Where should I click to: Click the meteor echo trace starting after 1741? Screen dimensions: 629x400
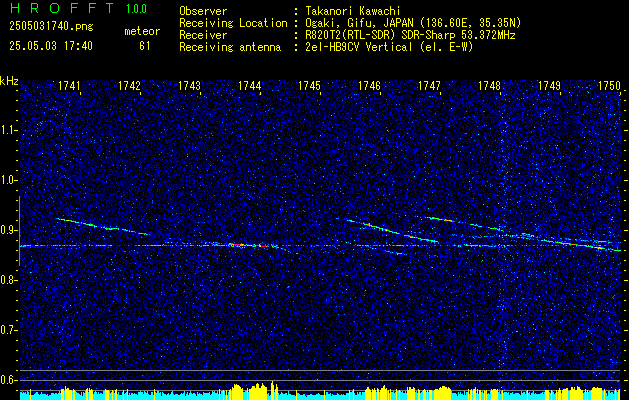click(x=102, y=226)
